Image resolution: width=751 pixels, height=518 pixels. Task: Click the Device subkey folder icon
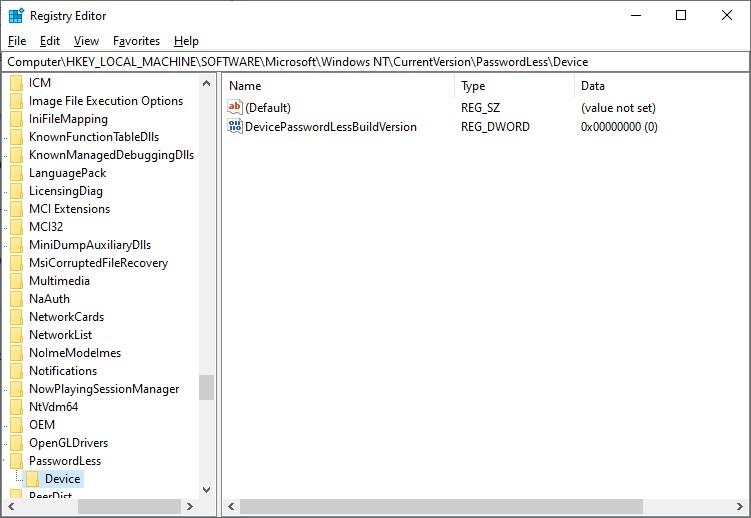point(33,479)
